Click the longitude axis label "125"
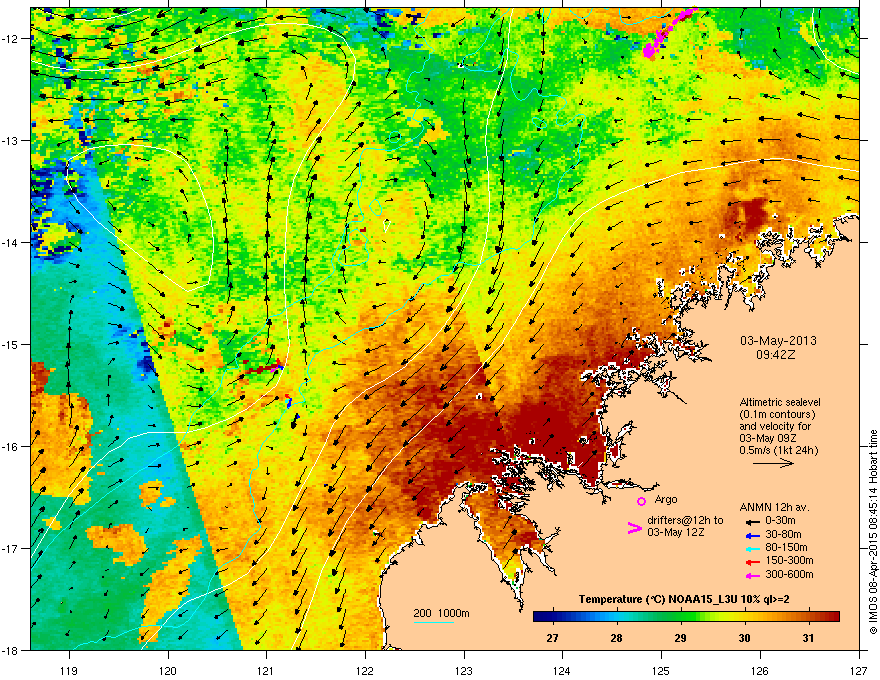The width and height of the screenshot is (880, 680). 662,670
